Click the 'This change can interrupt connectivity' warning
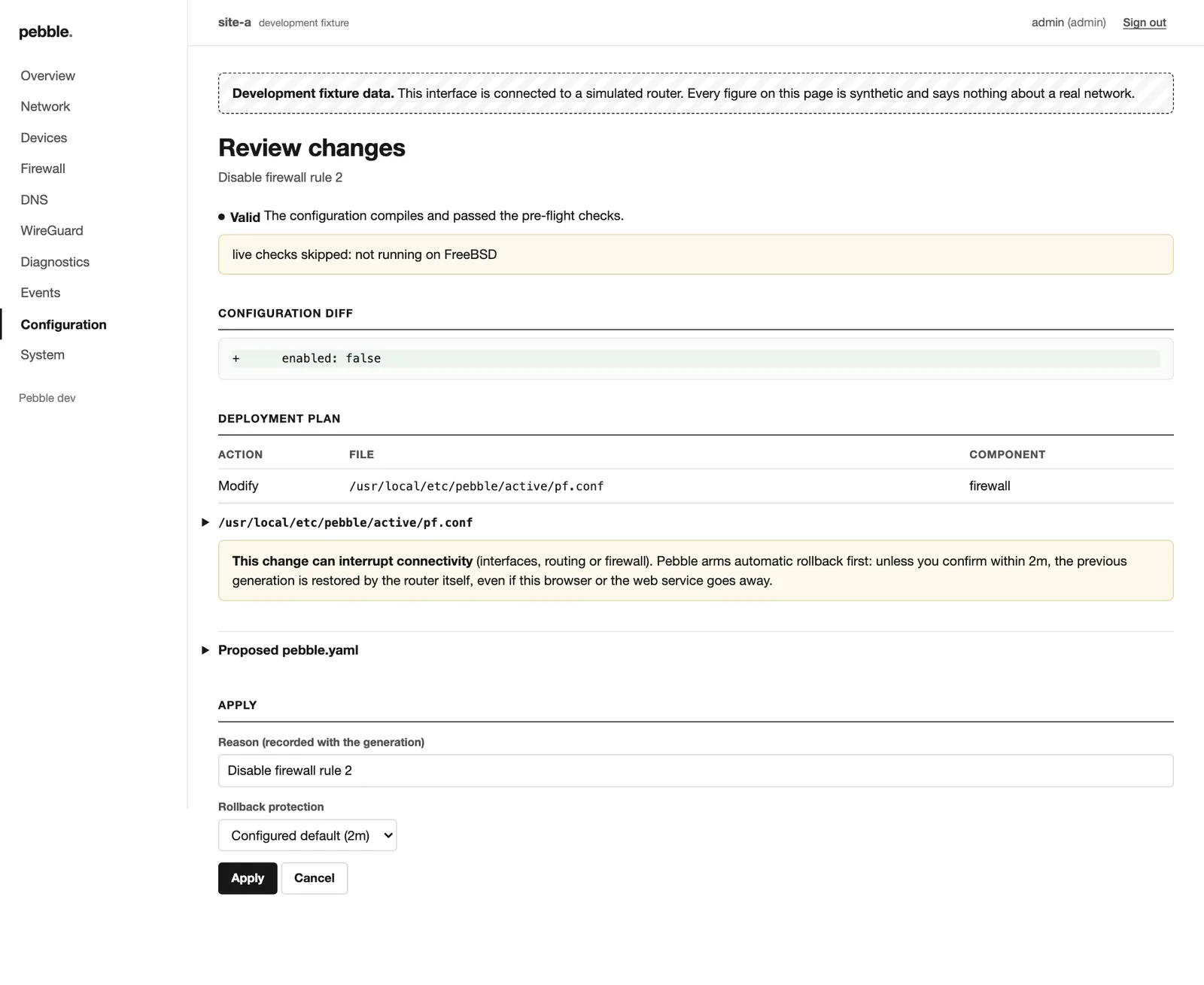This screenshot has width=1204, height=985. coord(695,570)
